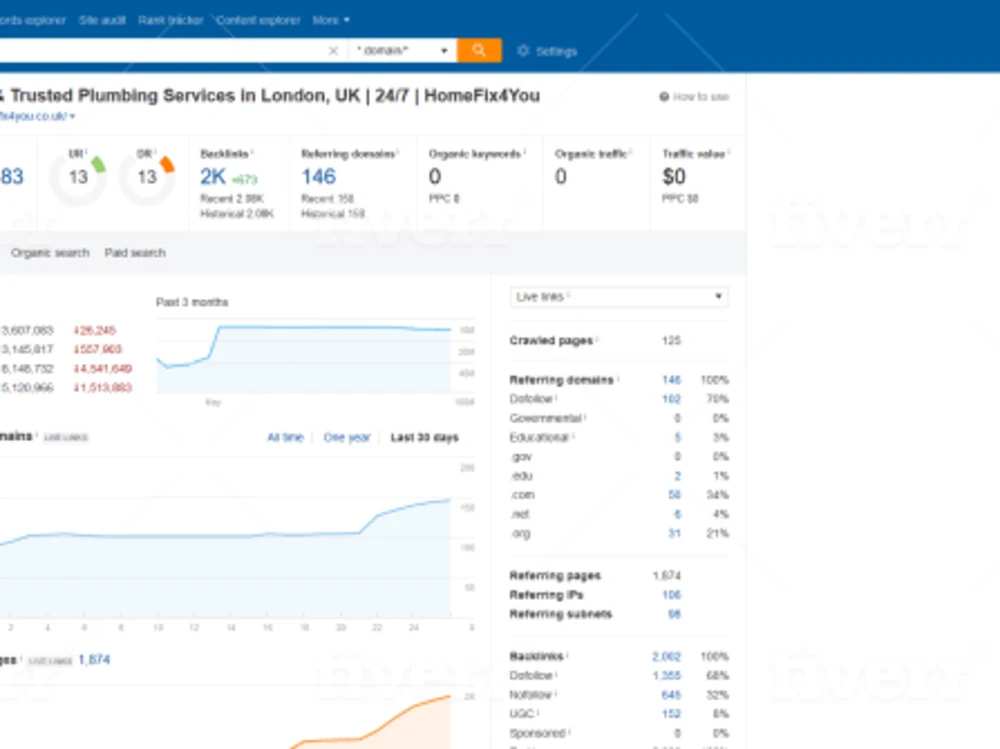Click the How to use help link
Image resolution: width=1000 pixels, height=749 pixels.
pos(695,96)
